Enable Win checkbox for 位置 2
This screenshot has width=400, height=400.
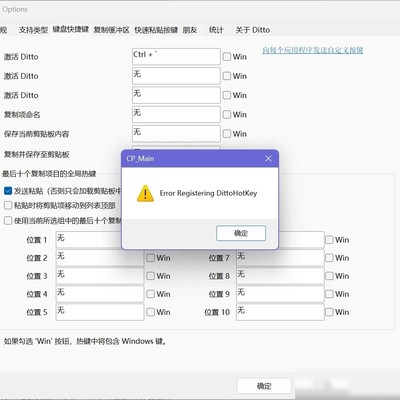coord(151,258)
